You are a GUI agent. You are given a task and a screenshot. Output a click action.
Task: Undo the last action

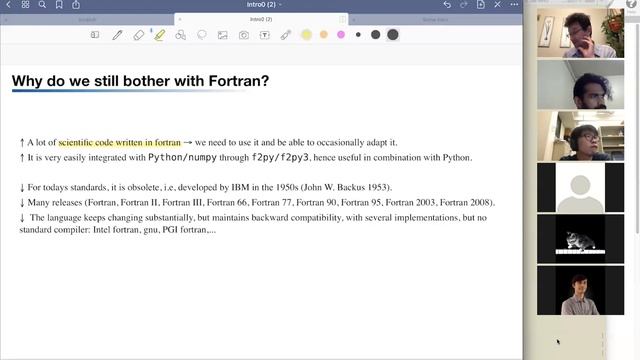pos(447,4)
